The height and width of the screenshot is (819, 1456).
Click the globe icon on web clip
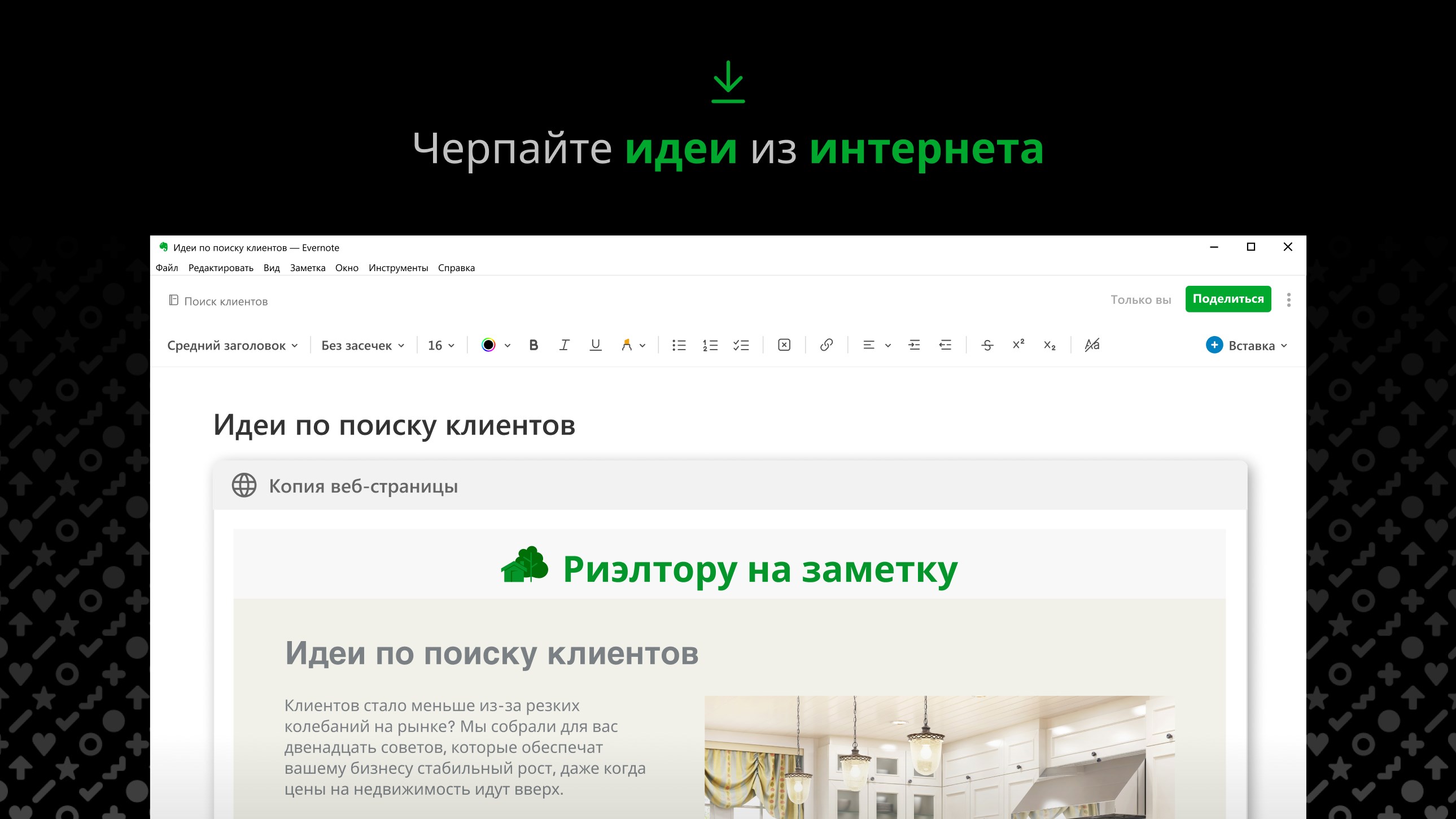(244, 485)
